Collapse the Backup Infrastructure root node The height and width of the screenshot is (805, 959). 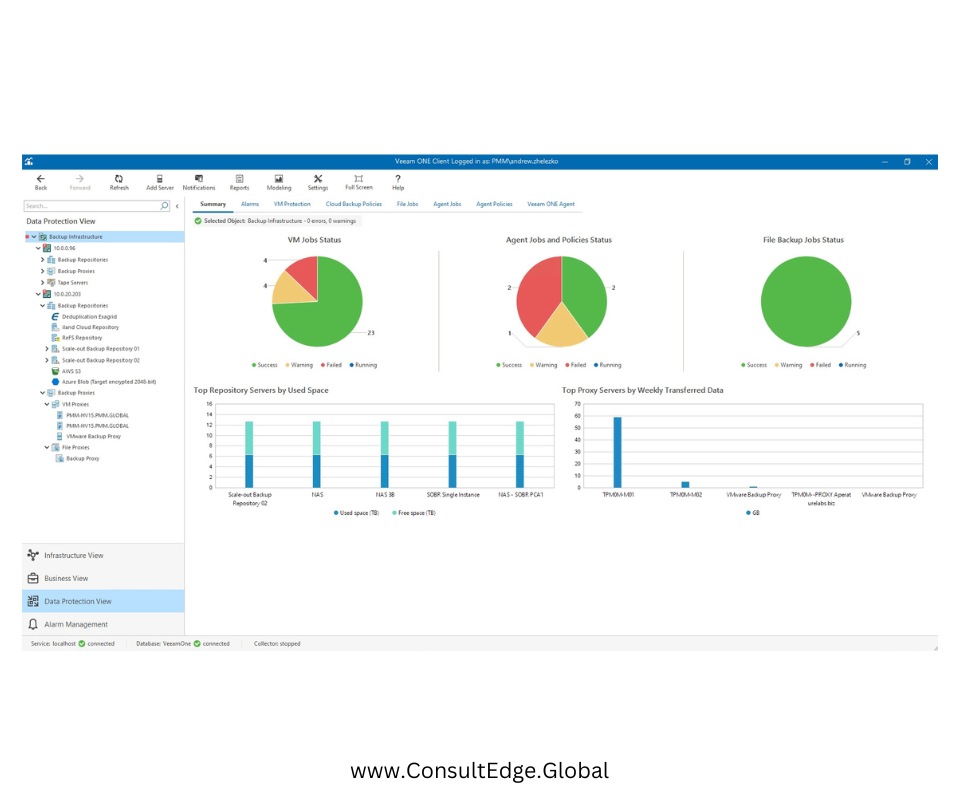(x=34, y=237)
